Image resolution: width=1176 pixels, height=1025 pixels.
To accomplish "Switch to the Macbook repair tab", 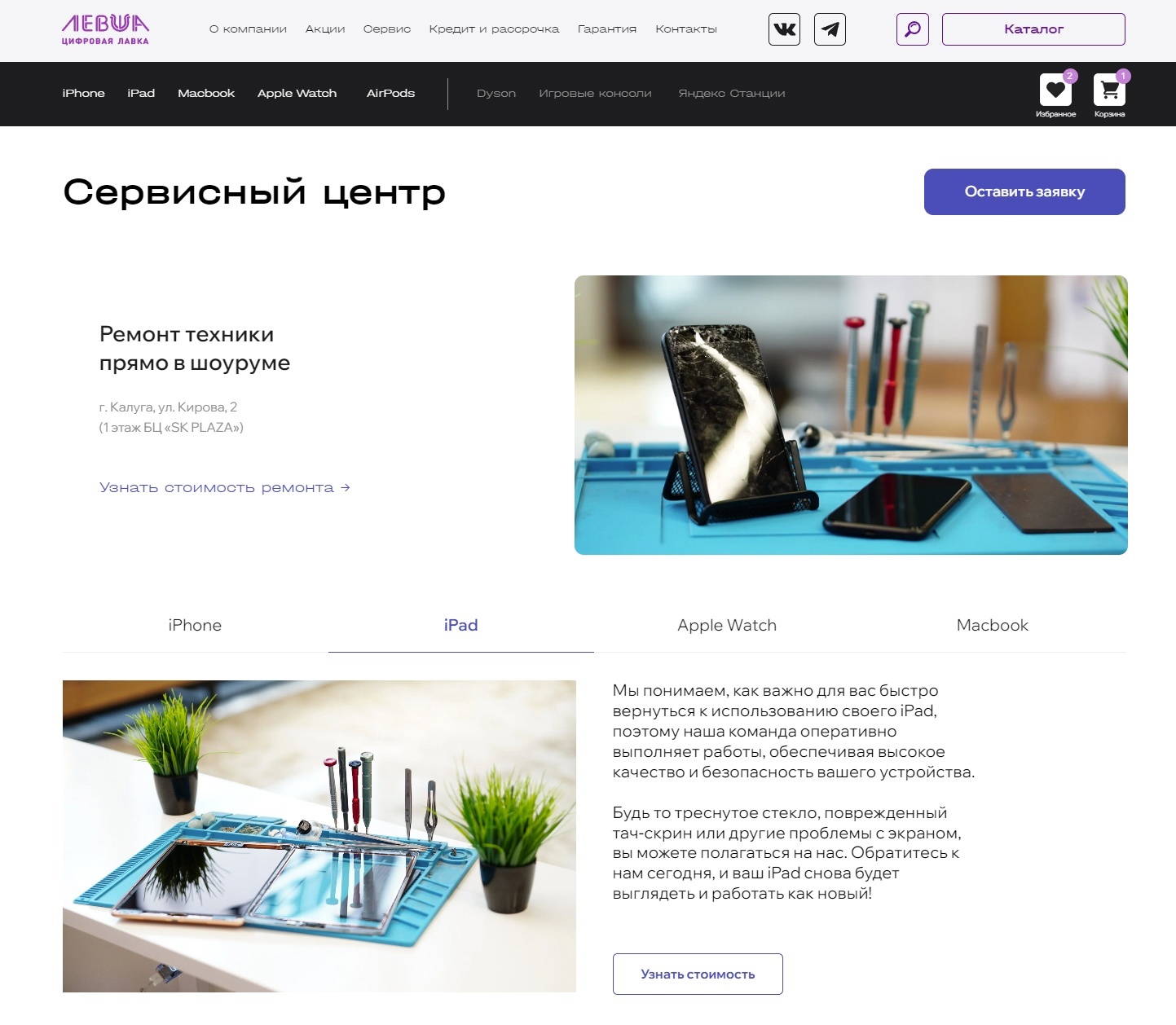I will coord(993,625).
